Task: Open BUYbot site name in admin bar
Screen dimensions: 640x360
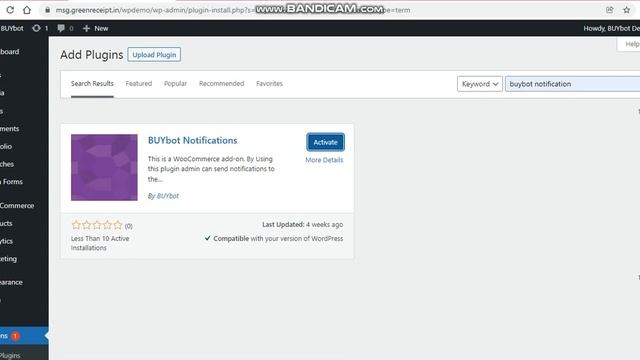Action: pyautogui.click(x=12, y=28)
